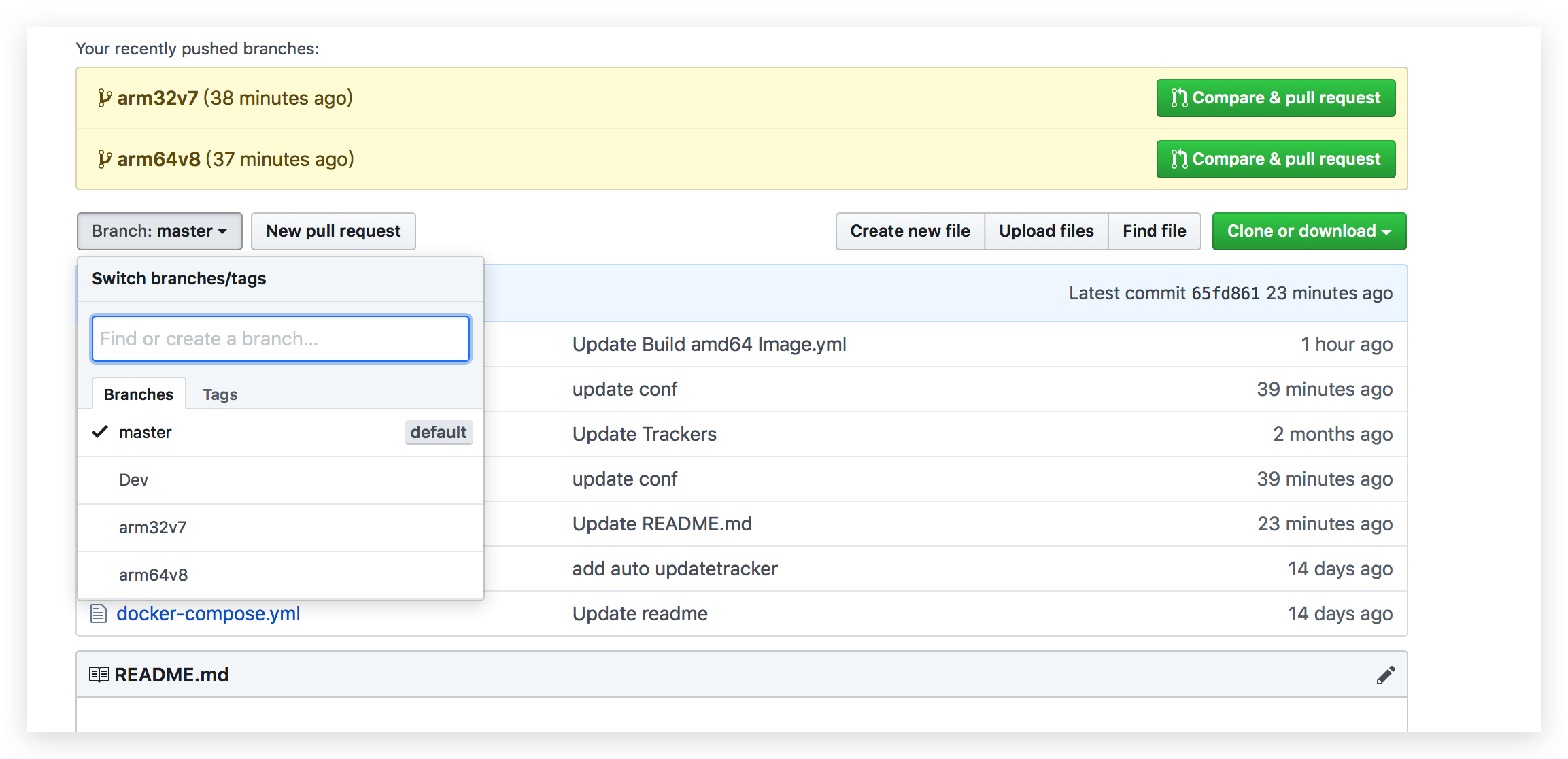Open latest commit 65fd861
Image resolution: width=1568 pixels, height=759 pixels.
(x=1225, y=293)
